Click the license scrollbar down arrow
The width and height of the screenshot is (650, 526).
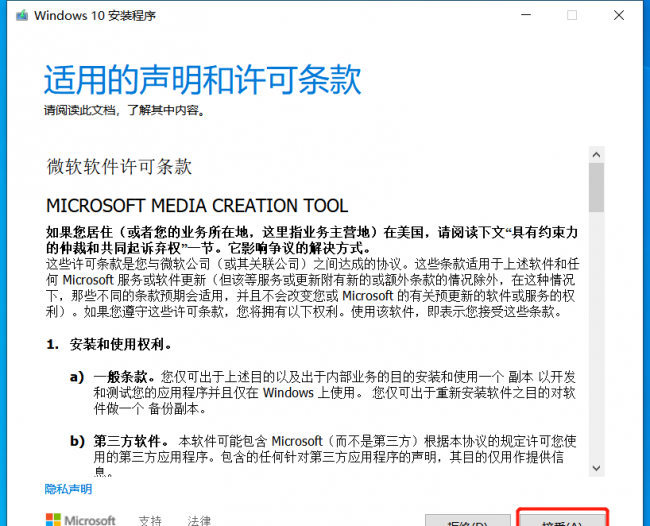point(597,468)
